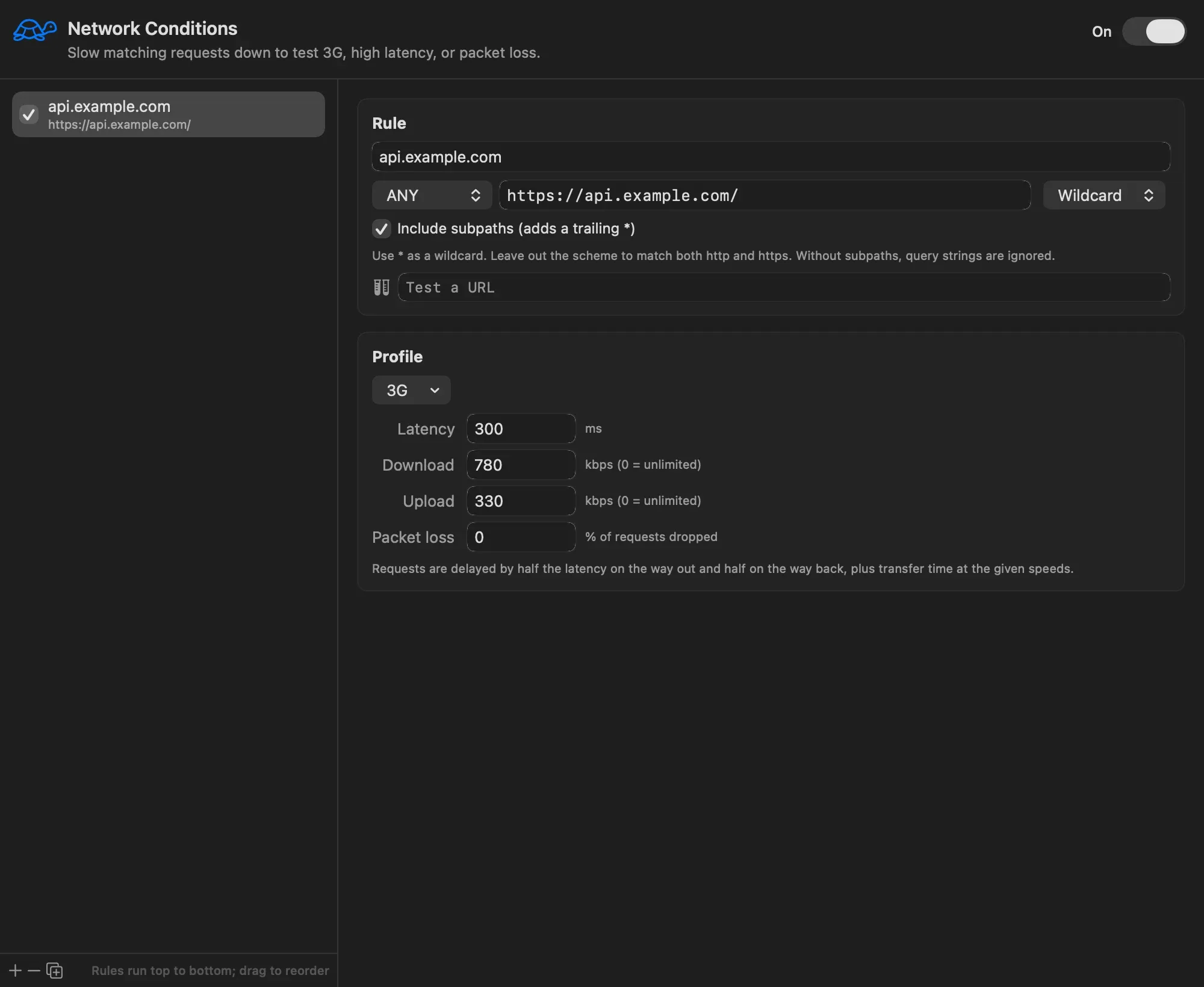Click the Latency field showing 300
The height and width of the screenshot is (987, 1204).
pos(521,429)
